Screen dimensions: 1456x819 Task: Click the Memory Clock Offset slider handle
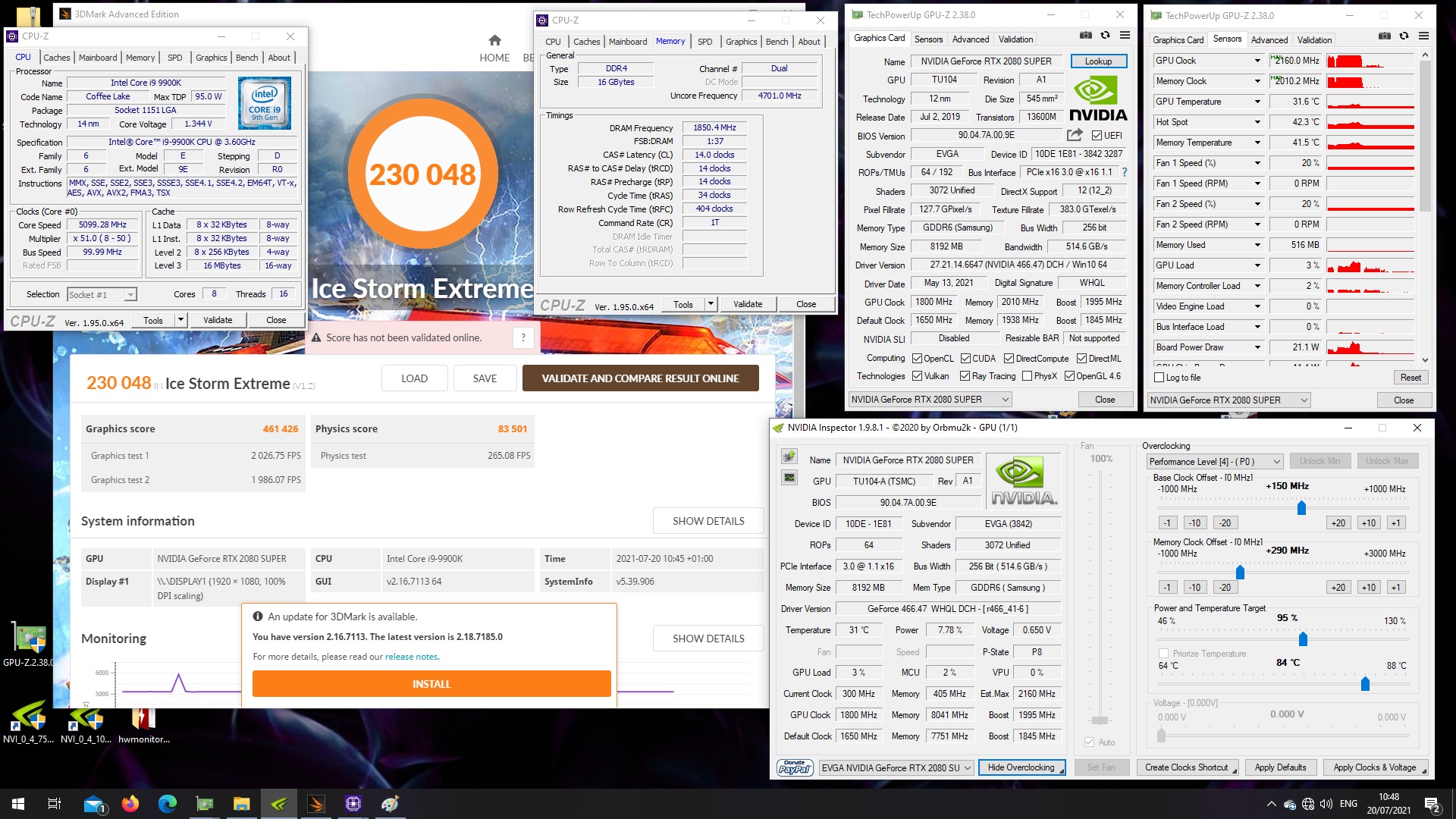coord(1240,572)
